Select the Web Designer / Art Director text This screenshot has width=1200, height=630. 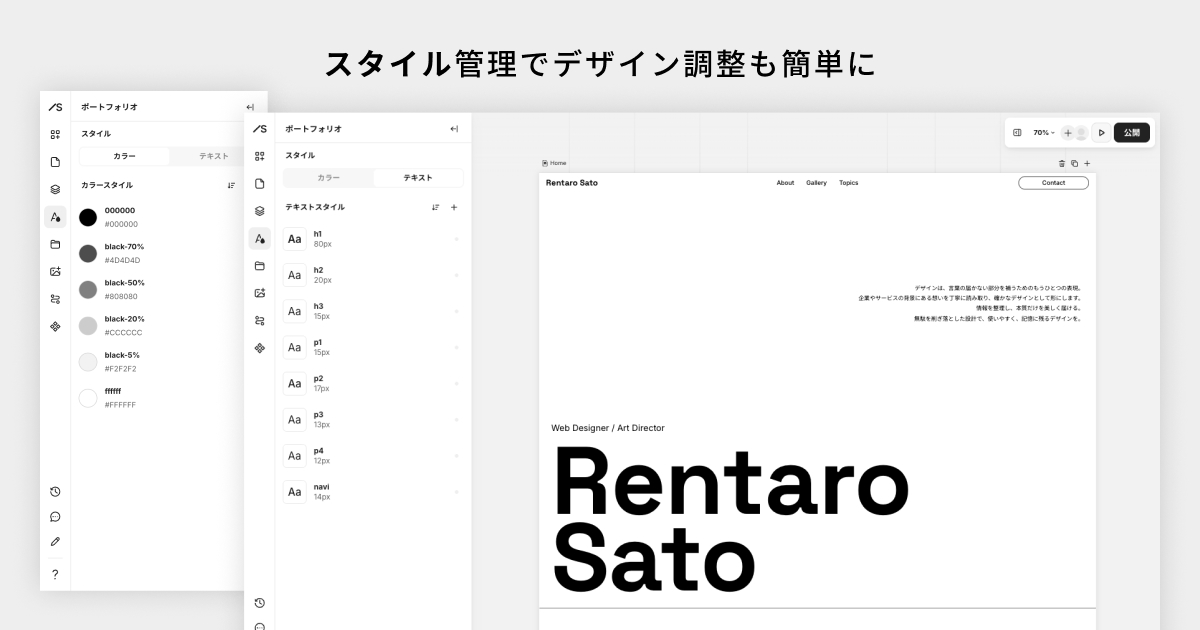pyautogui.click(x=608, y=428)
